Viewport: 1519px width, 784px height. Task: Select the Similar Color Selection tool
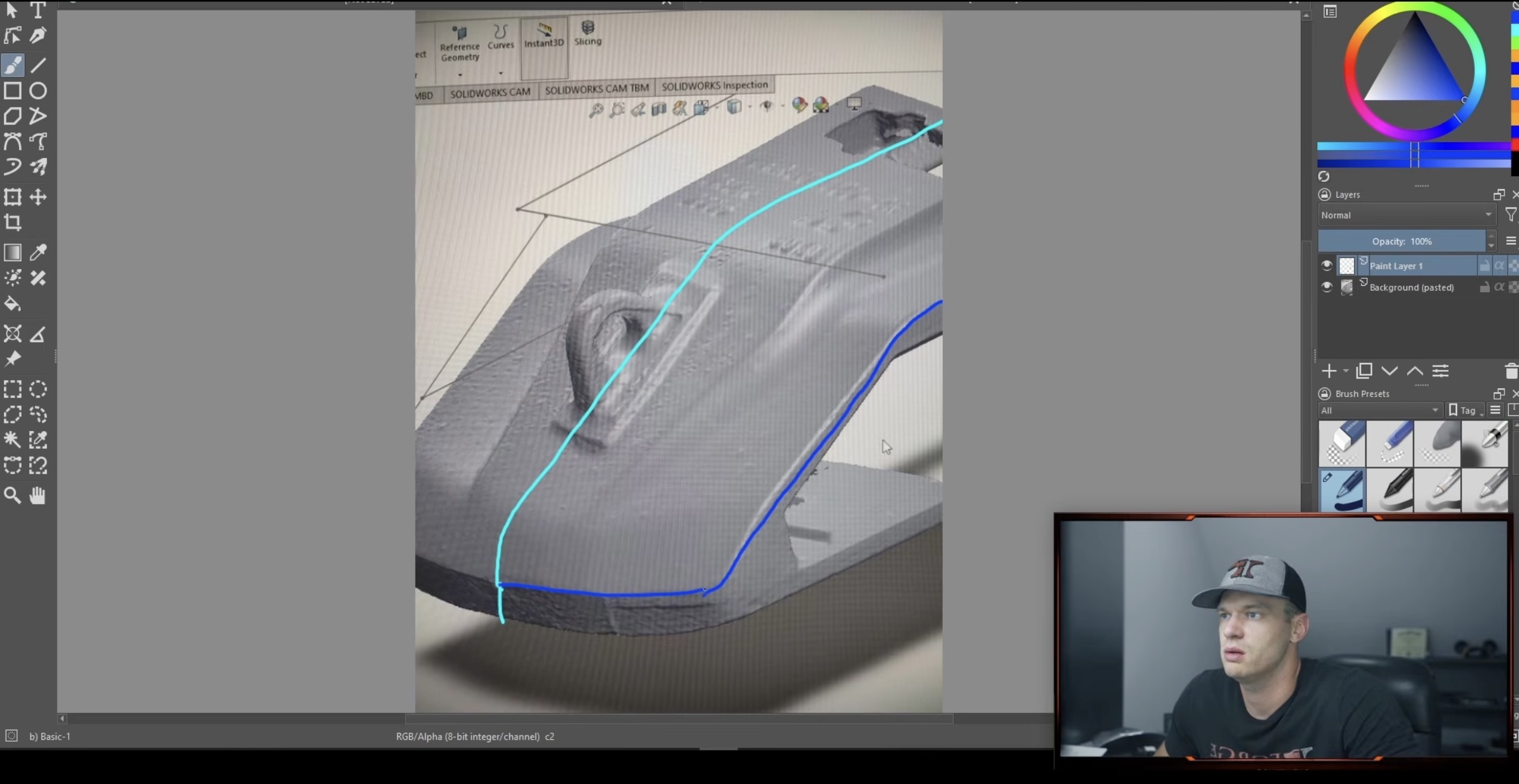pyautogui.click(x=38, y=439)
